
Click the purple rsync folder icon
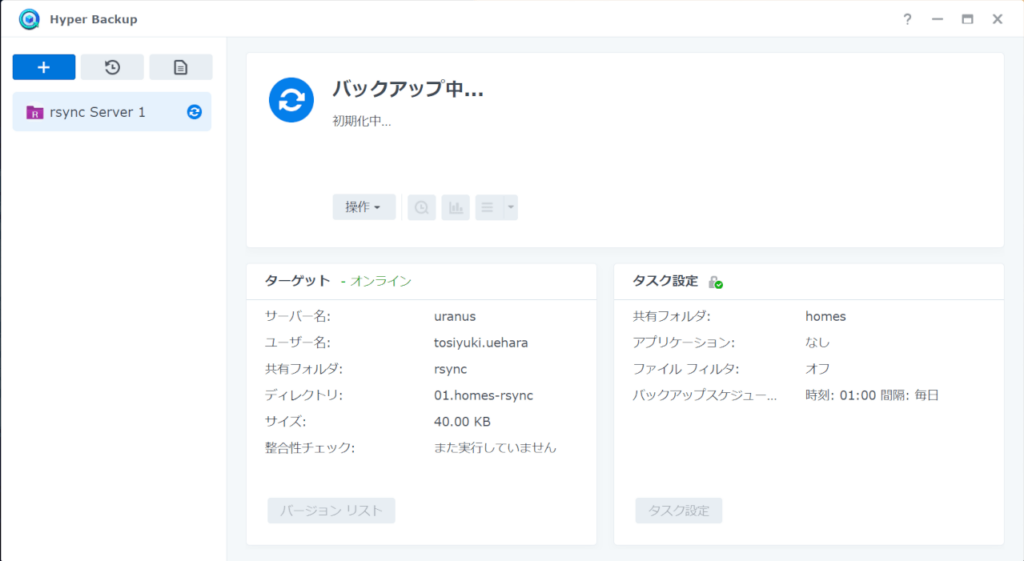coord(35,112)
